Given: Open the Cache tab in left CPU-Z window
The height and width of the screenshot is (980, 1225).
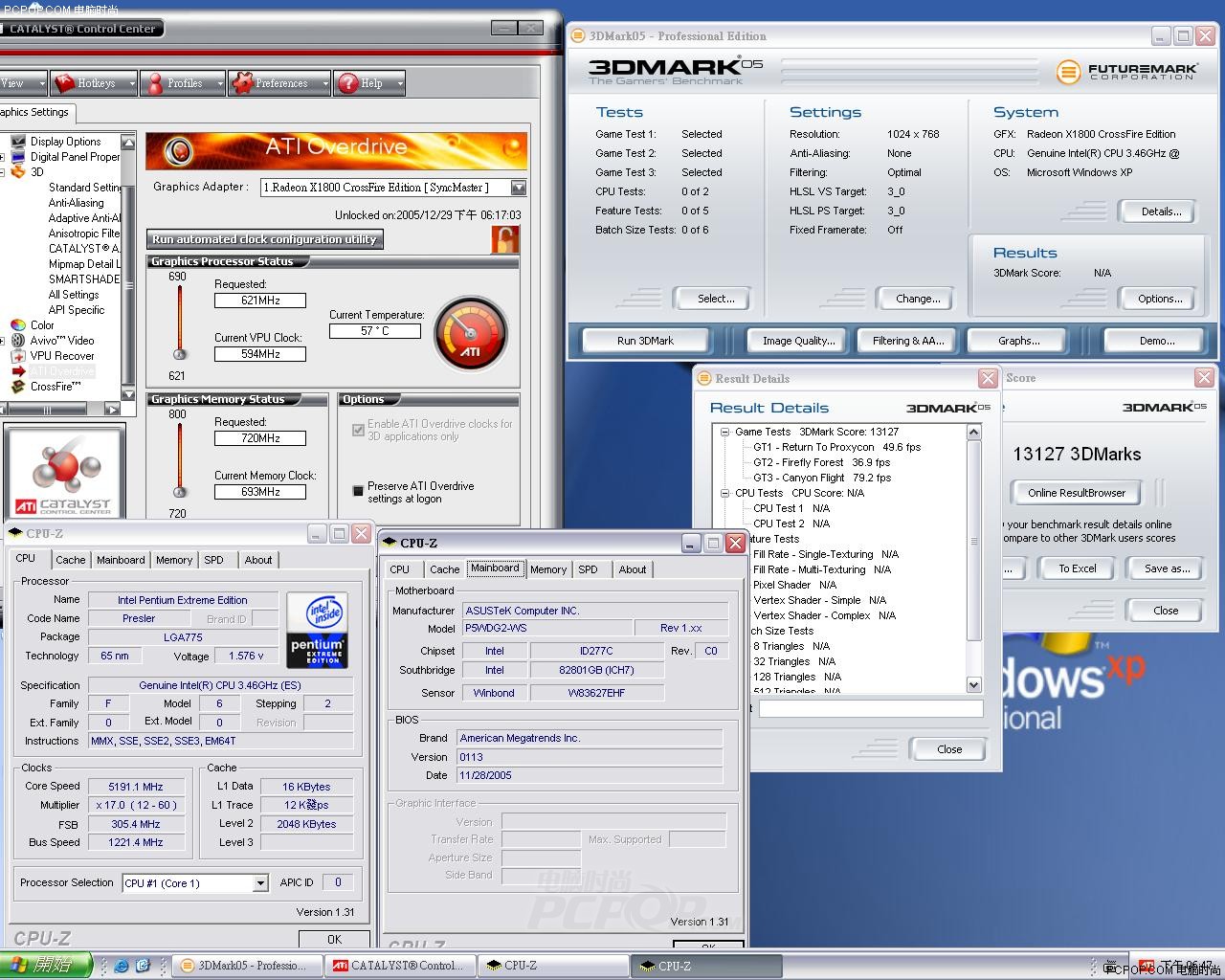Looking at the screenshot, I should (70, 560).
